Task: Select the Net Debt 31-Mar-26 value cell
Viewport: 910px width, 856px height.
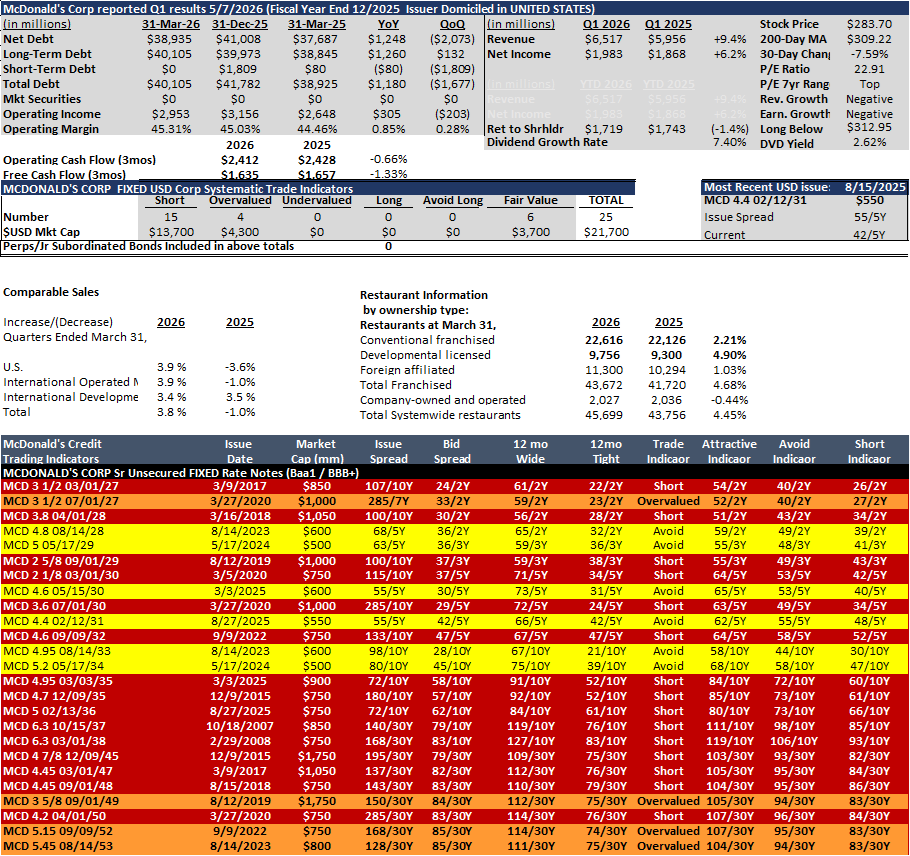Action: pyautogui.click(x=169, y=39)
